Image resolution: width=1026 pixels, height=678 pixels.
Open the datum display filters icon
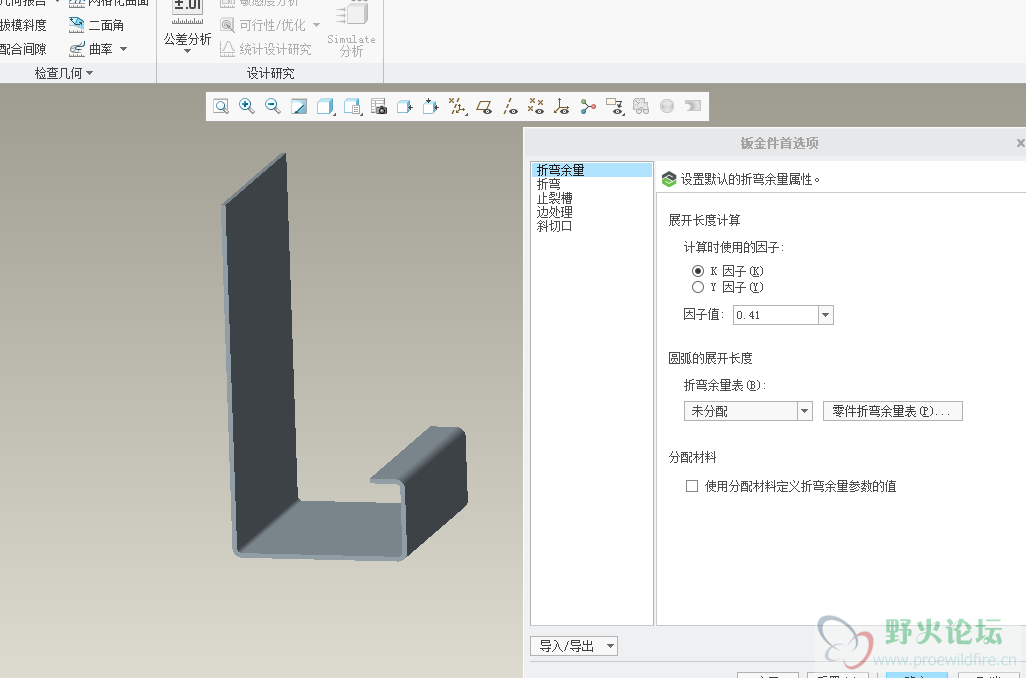pos(457,106)
